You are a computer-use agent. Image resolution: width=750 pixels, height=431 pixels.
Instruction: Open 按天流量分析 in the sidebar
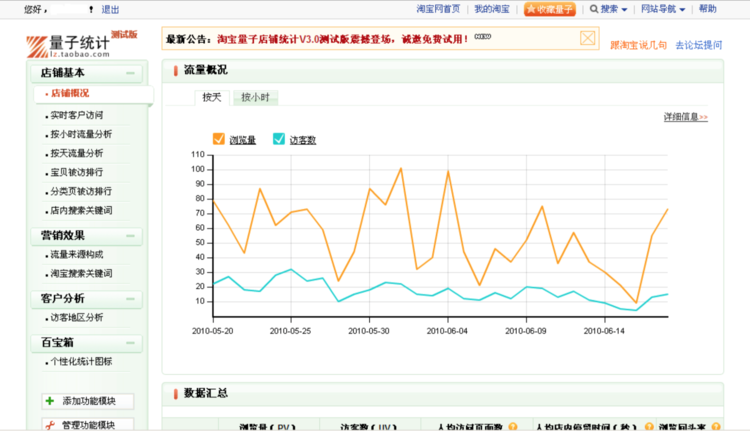77,154
